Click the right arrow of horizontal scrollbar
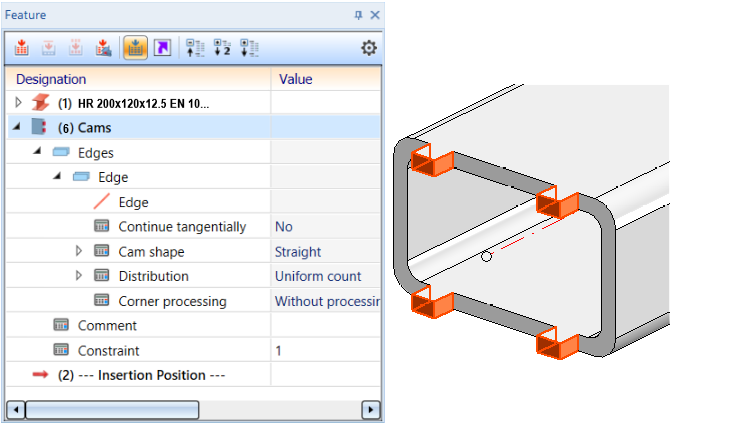 click(x=371, y=410)
